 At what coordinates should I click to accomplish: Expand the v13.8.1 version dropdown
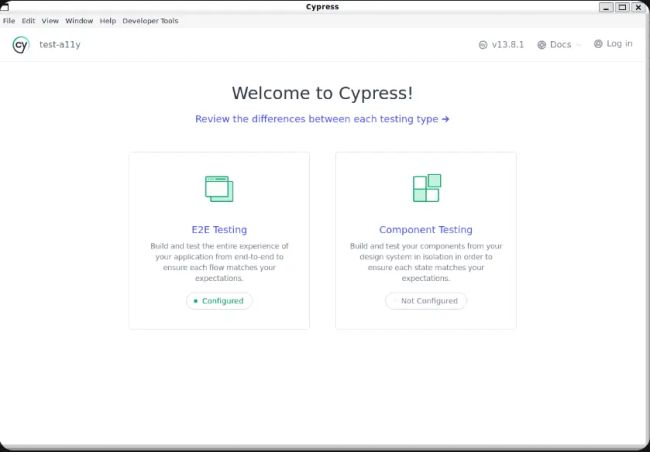(501, 45)
